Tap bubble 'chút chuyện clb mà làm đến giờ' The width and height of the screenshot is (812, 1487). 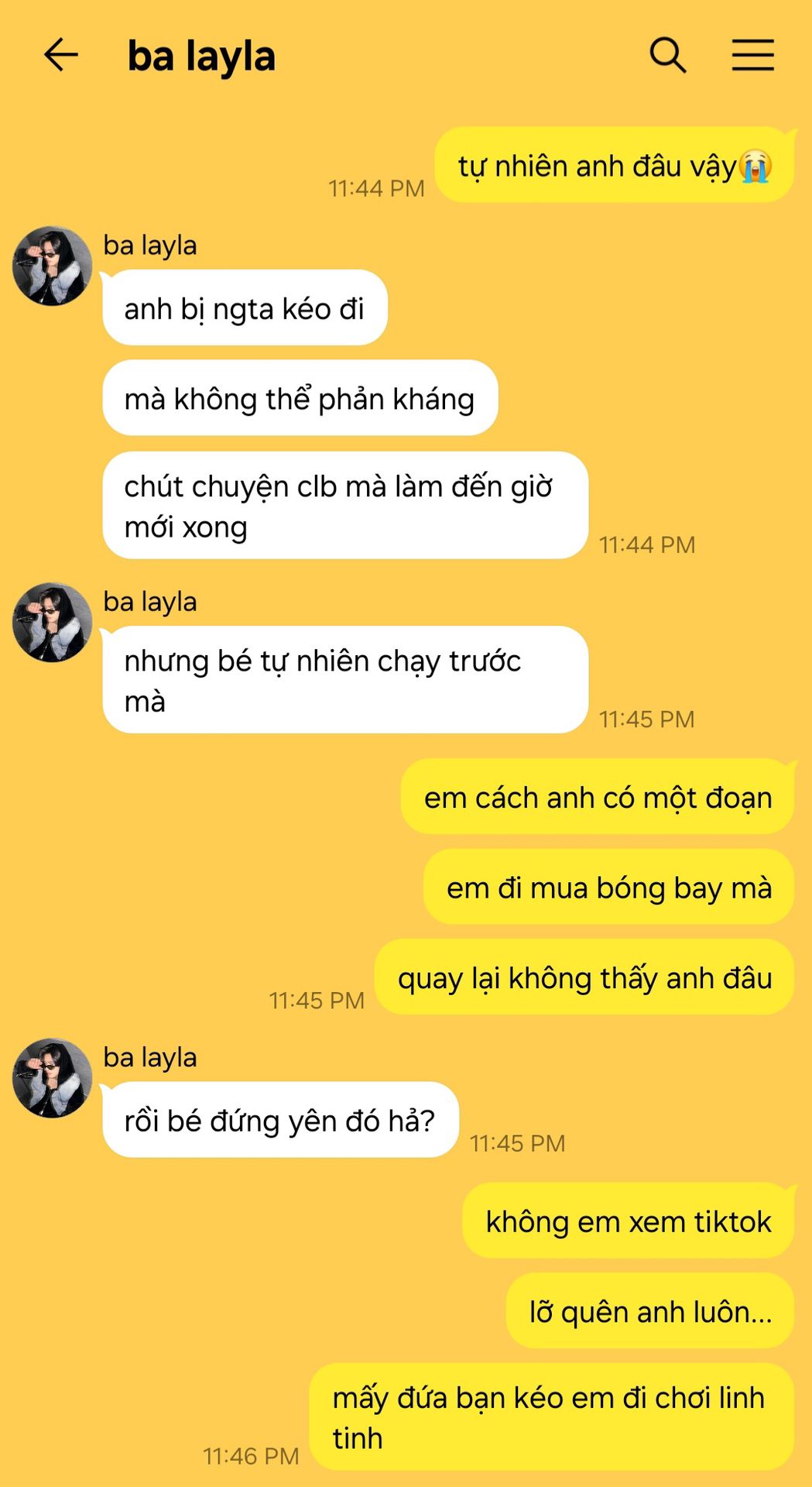(345, 505)
